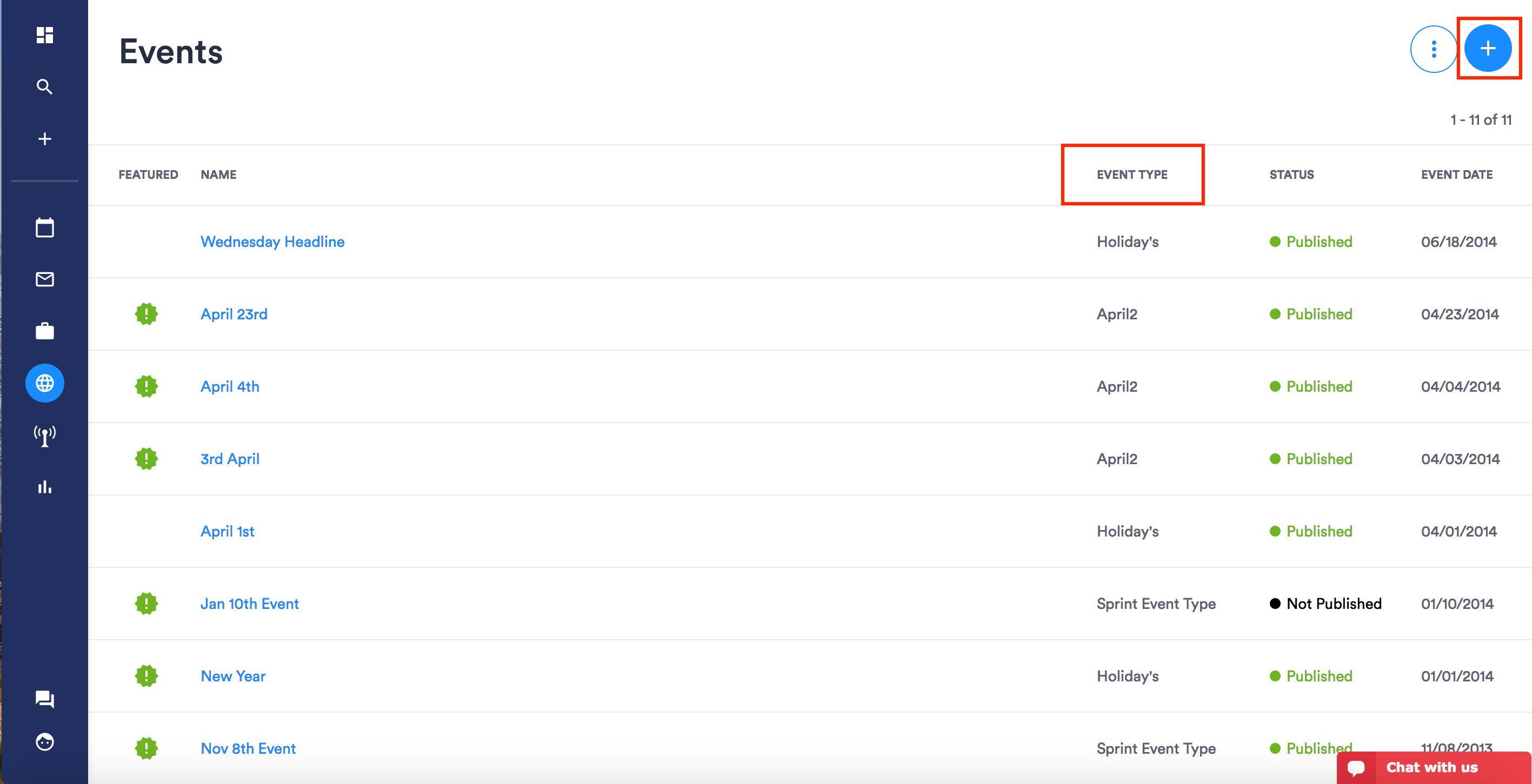
Task: Open the dashboard grid icon in sidebar
Action: coord(45,35)
